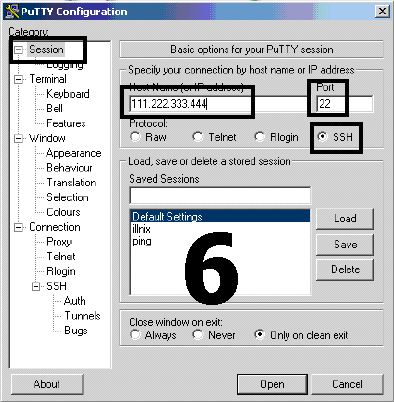
Task: Collapse the Session tree node
Action: 19,50
